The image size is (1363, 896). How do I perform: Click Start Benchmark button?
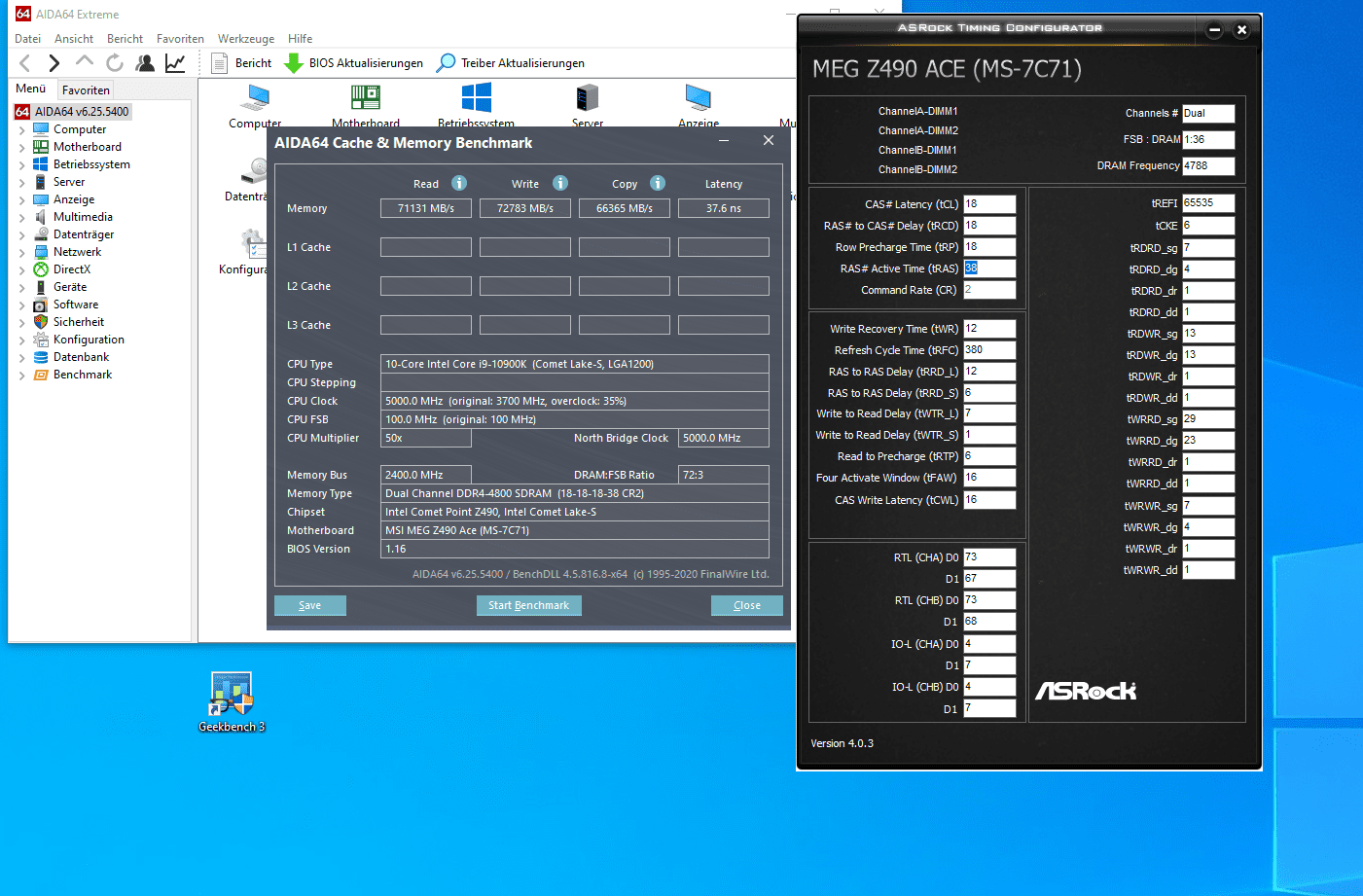tap(528, 605)
